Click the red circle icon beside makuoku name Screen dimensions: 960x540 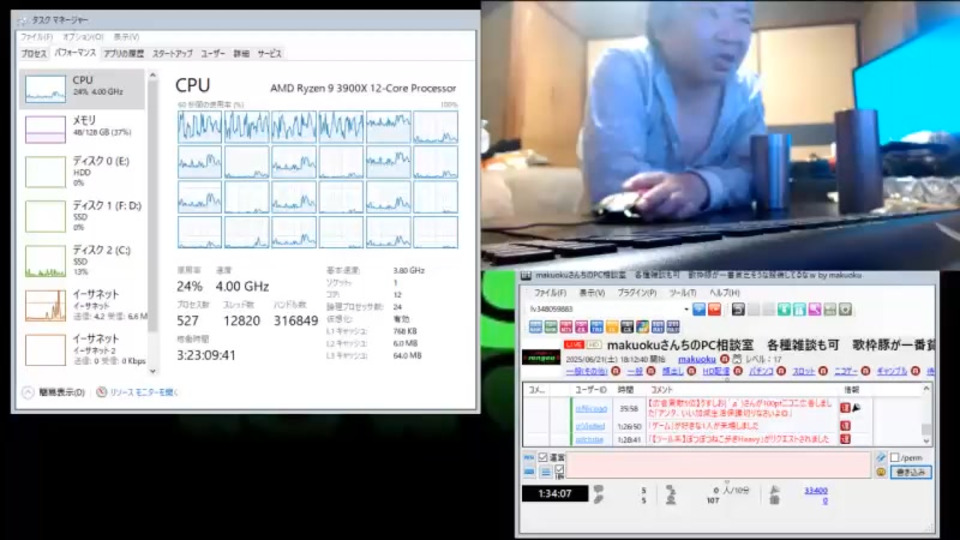click(x=724, y=359)
